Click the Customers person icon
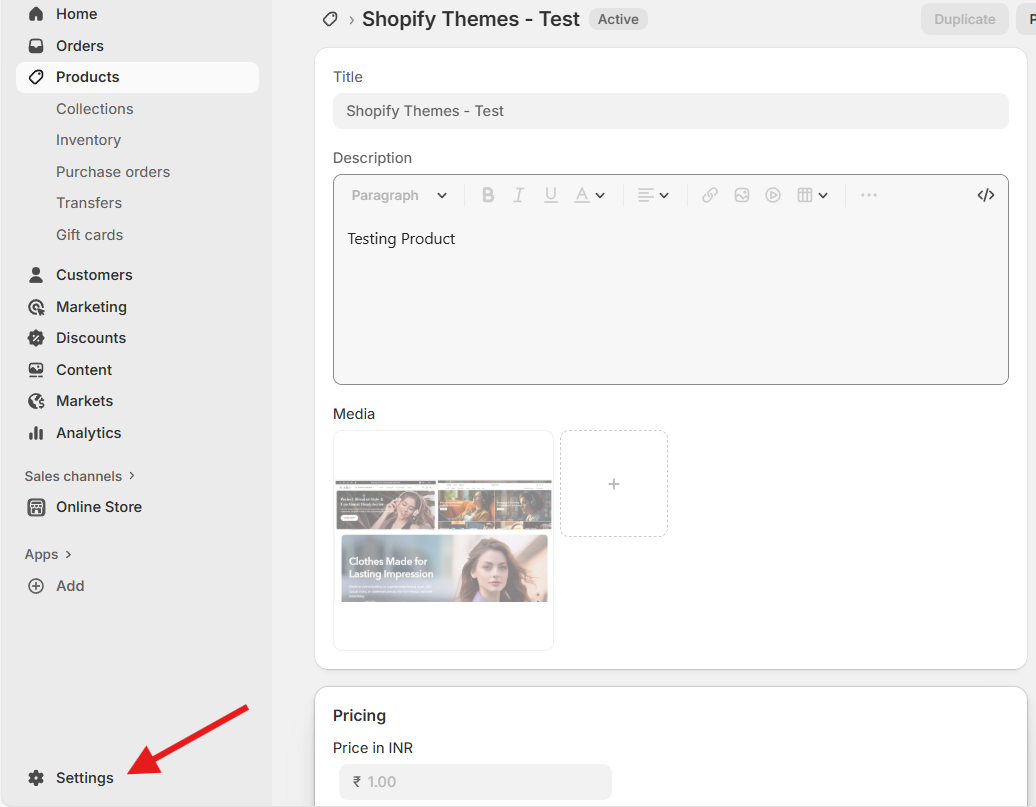Image resolution: width=1036 pixels, height=807 pixels. tap(36, 275)
